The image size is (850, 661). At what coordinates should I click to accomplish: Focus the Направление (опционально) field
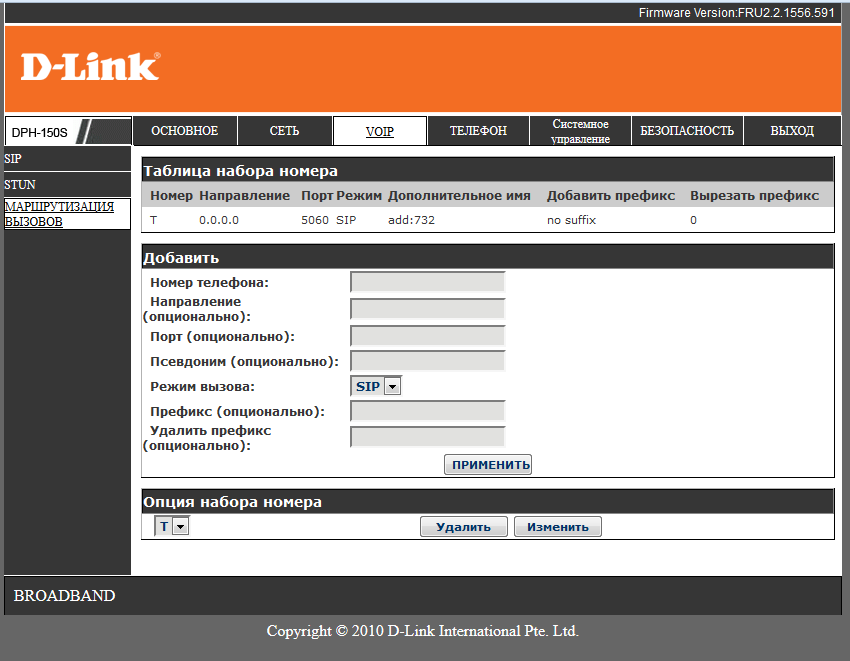427,308
